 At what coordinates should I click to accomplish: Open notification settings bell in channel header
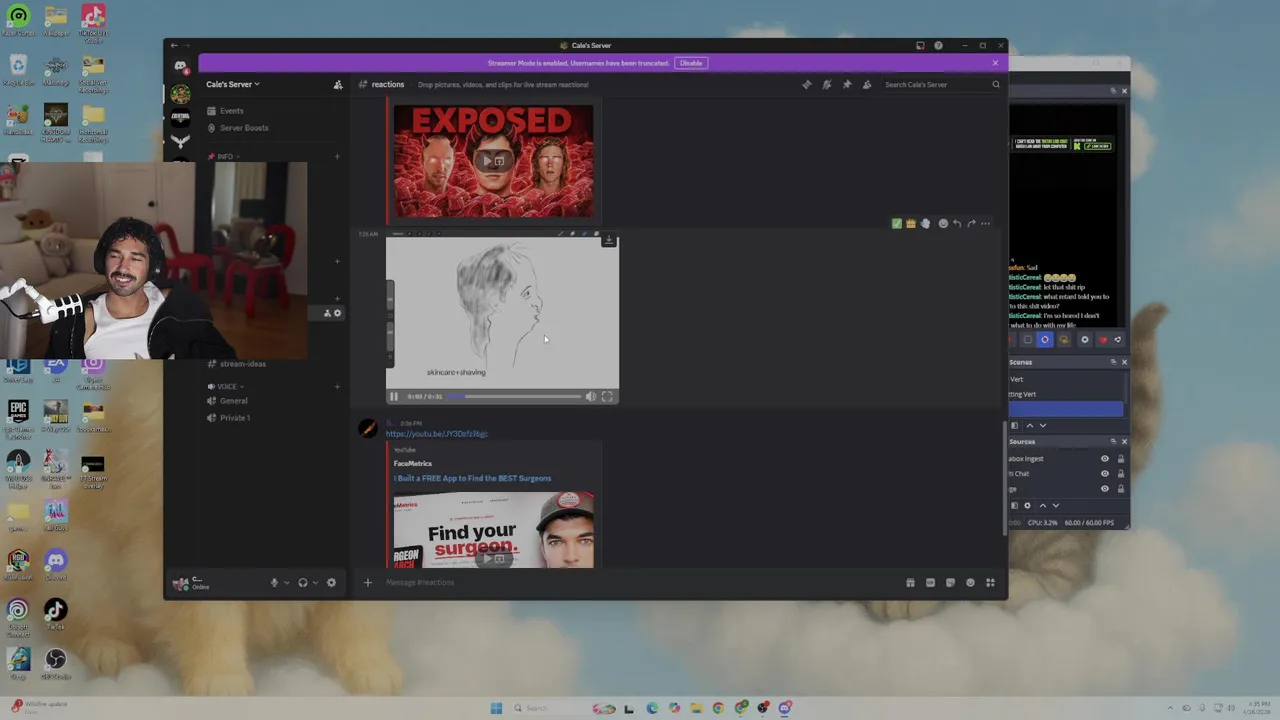(827, 85)
